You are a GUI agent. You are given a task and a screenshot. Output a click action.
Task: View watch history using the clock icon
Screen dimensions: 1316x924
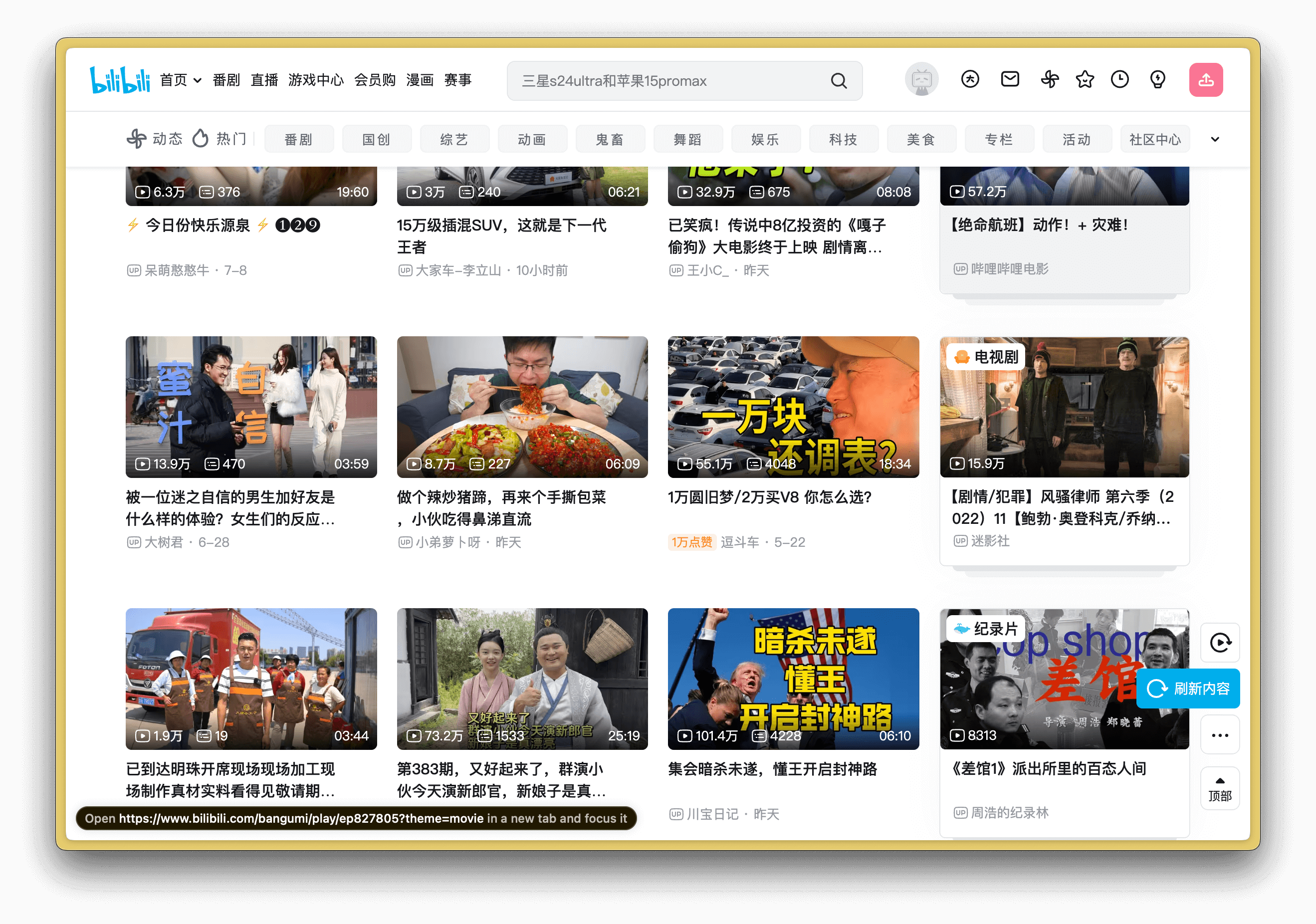(1120, 80)
